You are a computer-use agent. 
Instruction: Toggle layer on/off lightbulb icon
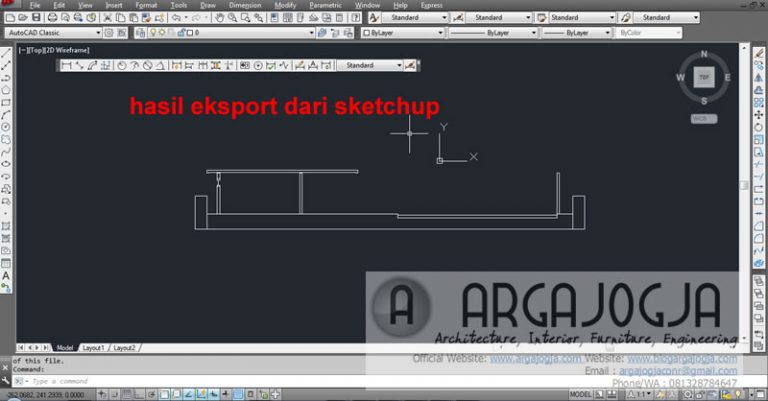coord(153,33)
